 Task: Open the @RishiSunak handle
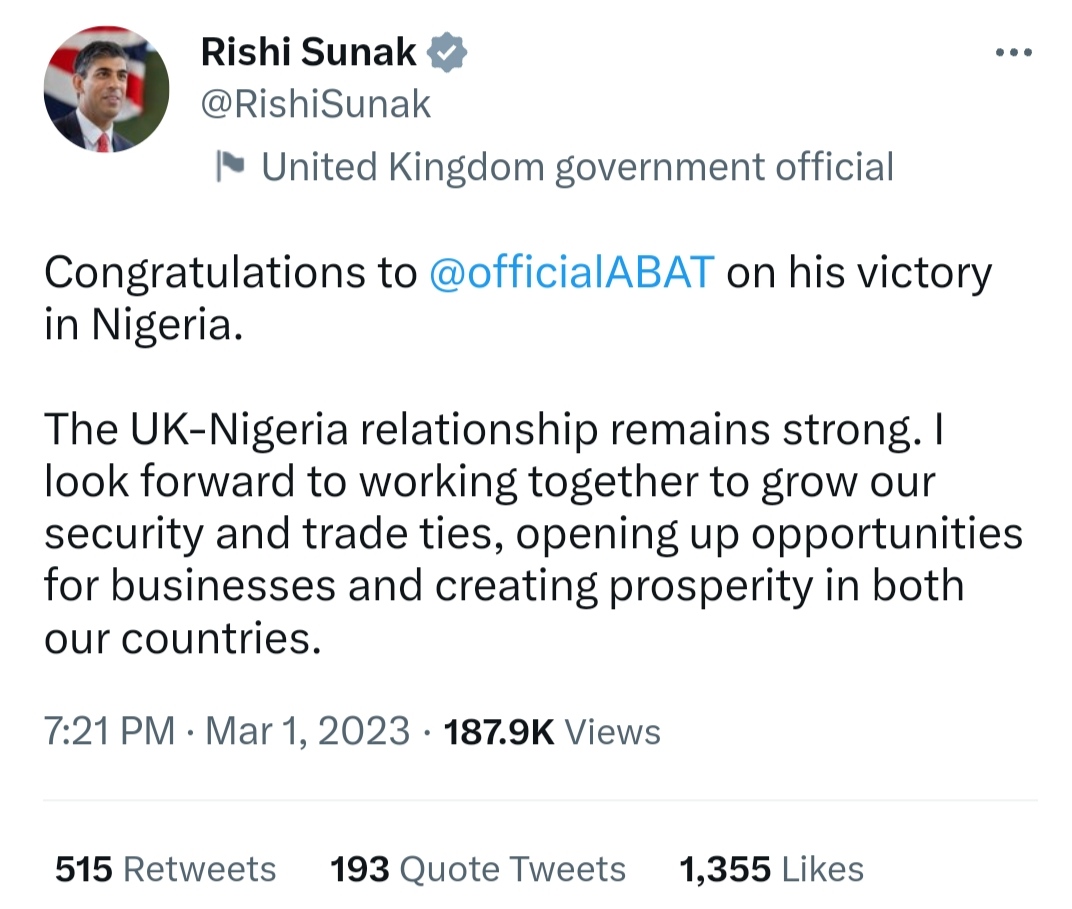coord(316,104)
